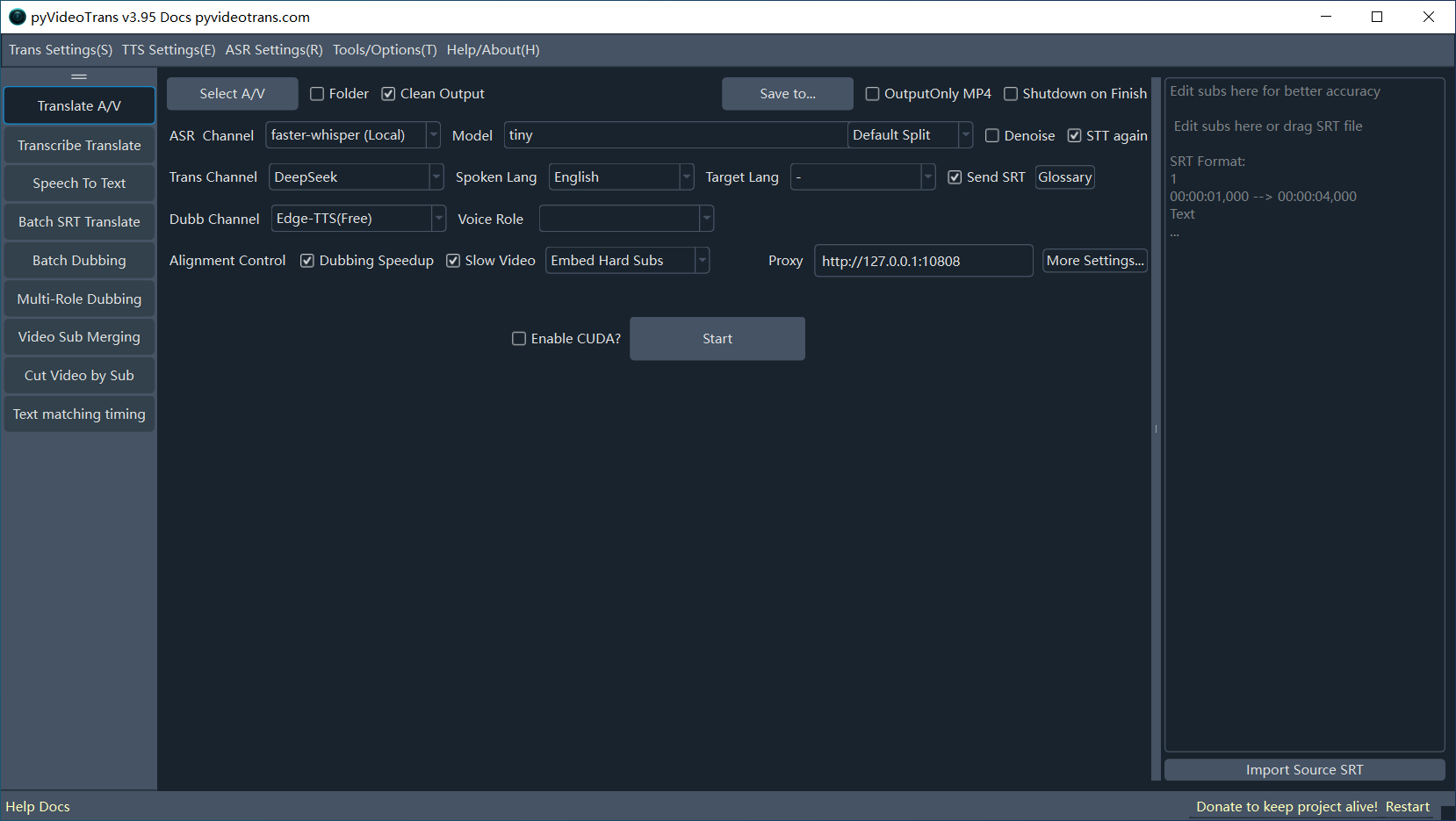Expand the ASR Channel dropdown
The width and height of the screenshot is (1456, 821).
pyautogui.click(x=433, y=135)
